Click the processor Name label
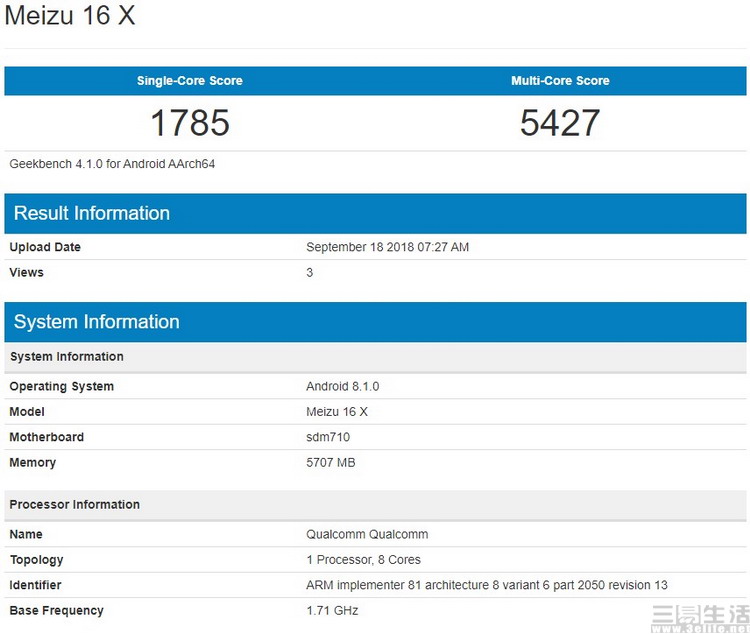The height and width of the screenshot is (634, 750). [x=26, y=534]
